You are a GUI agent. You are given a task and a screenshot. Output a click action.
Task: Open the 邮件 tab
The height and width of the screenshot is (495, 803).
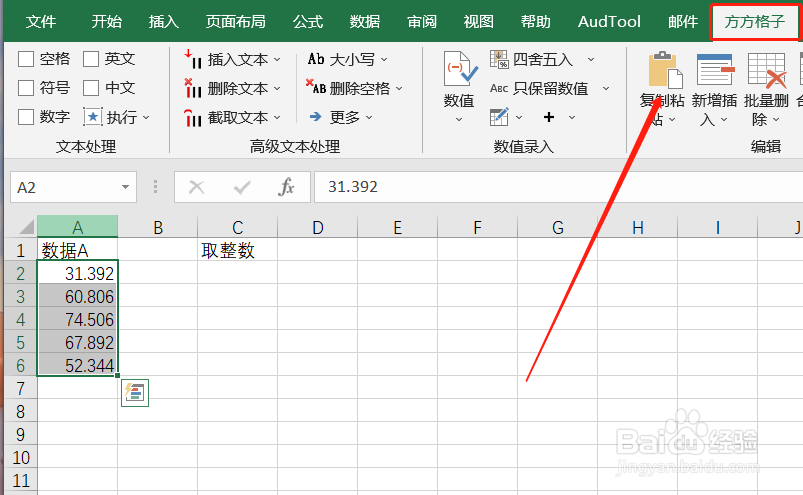[683, 21]
